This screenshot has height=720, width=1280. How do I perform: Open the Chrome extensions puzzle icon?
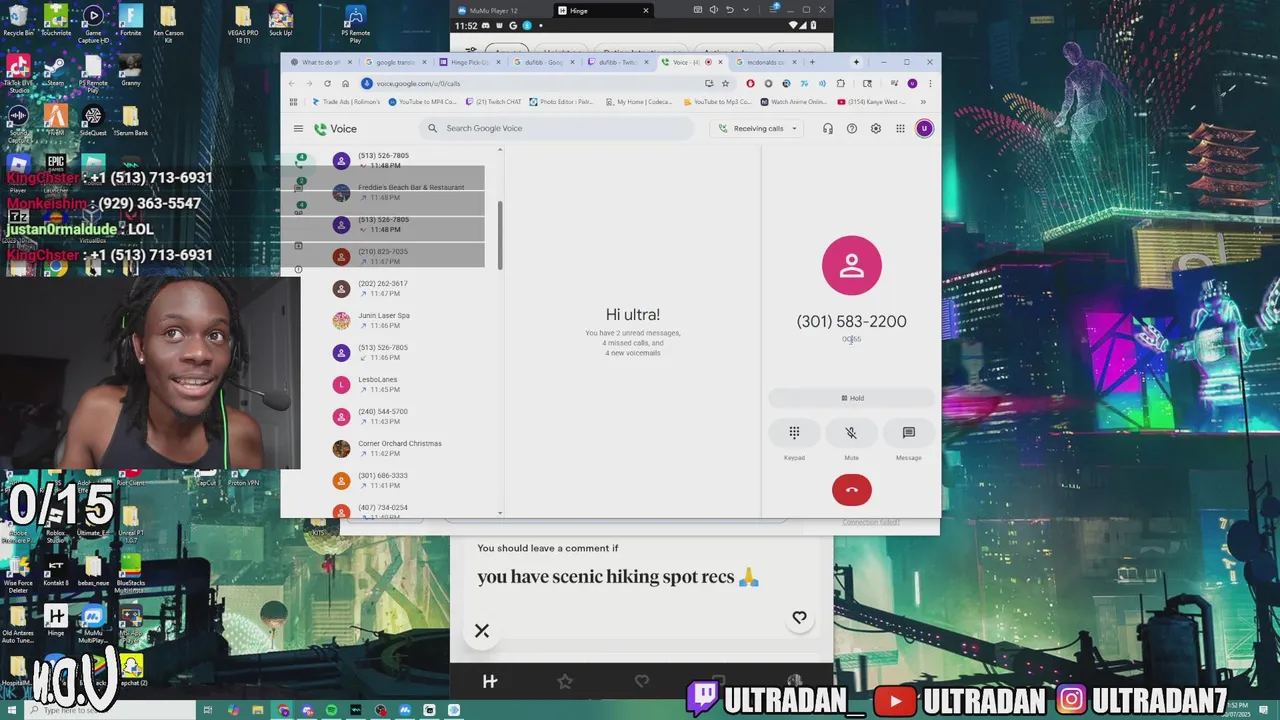point(840,84)
